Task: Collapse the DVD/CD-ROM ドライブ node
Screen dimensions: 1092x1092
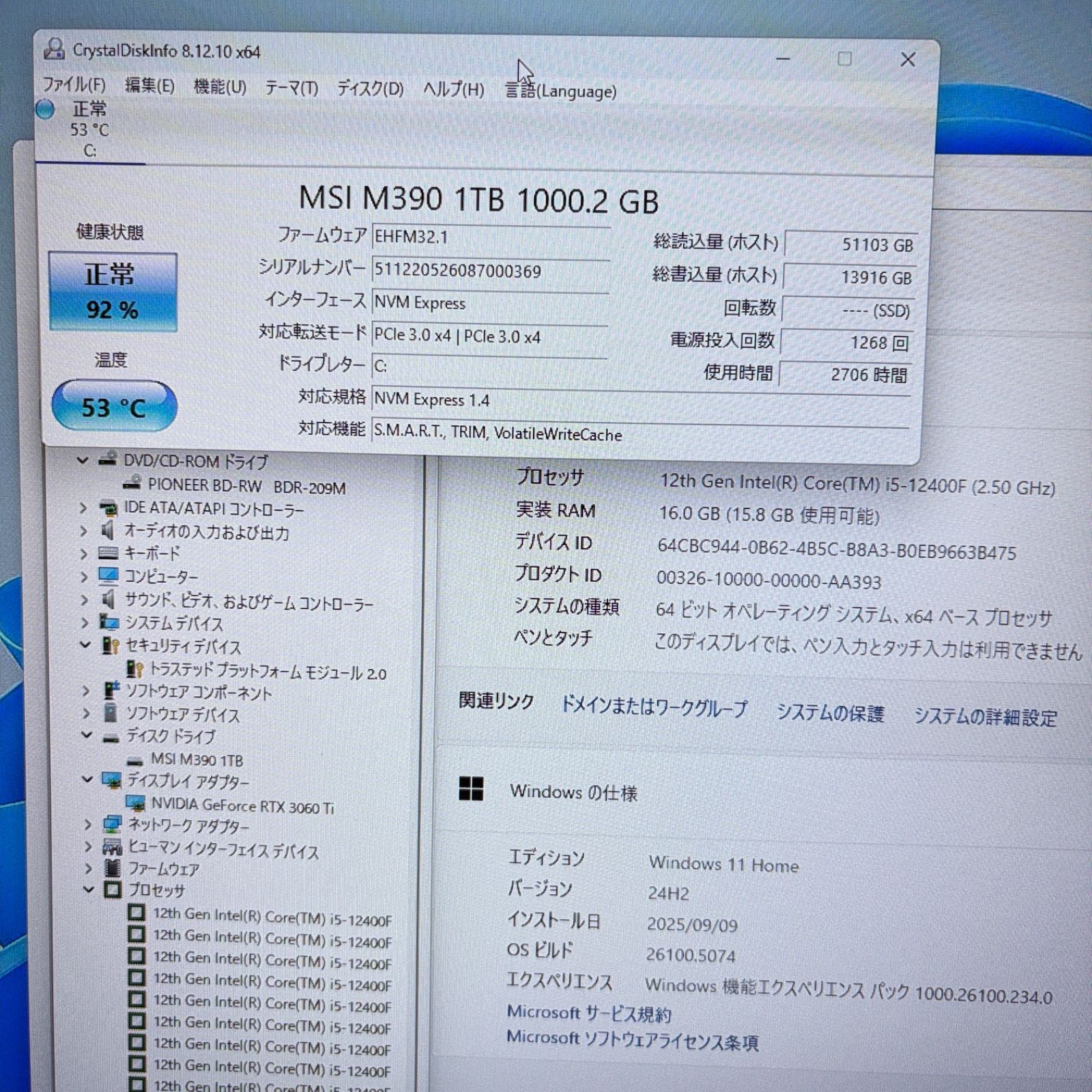Action: click(x=83, y=461)
